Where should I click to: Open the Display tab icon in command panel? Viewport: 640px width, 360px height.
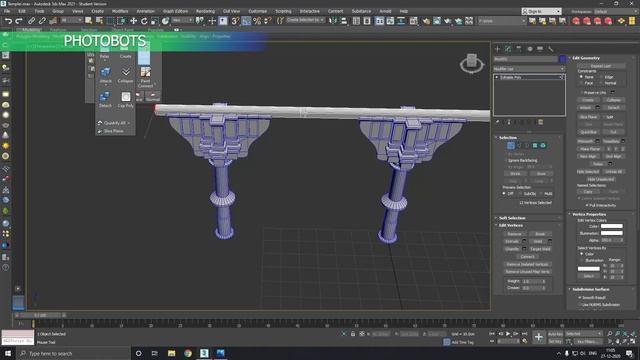pos(540,49)
